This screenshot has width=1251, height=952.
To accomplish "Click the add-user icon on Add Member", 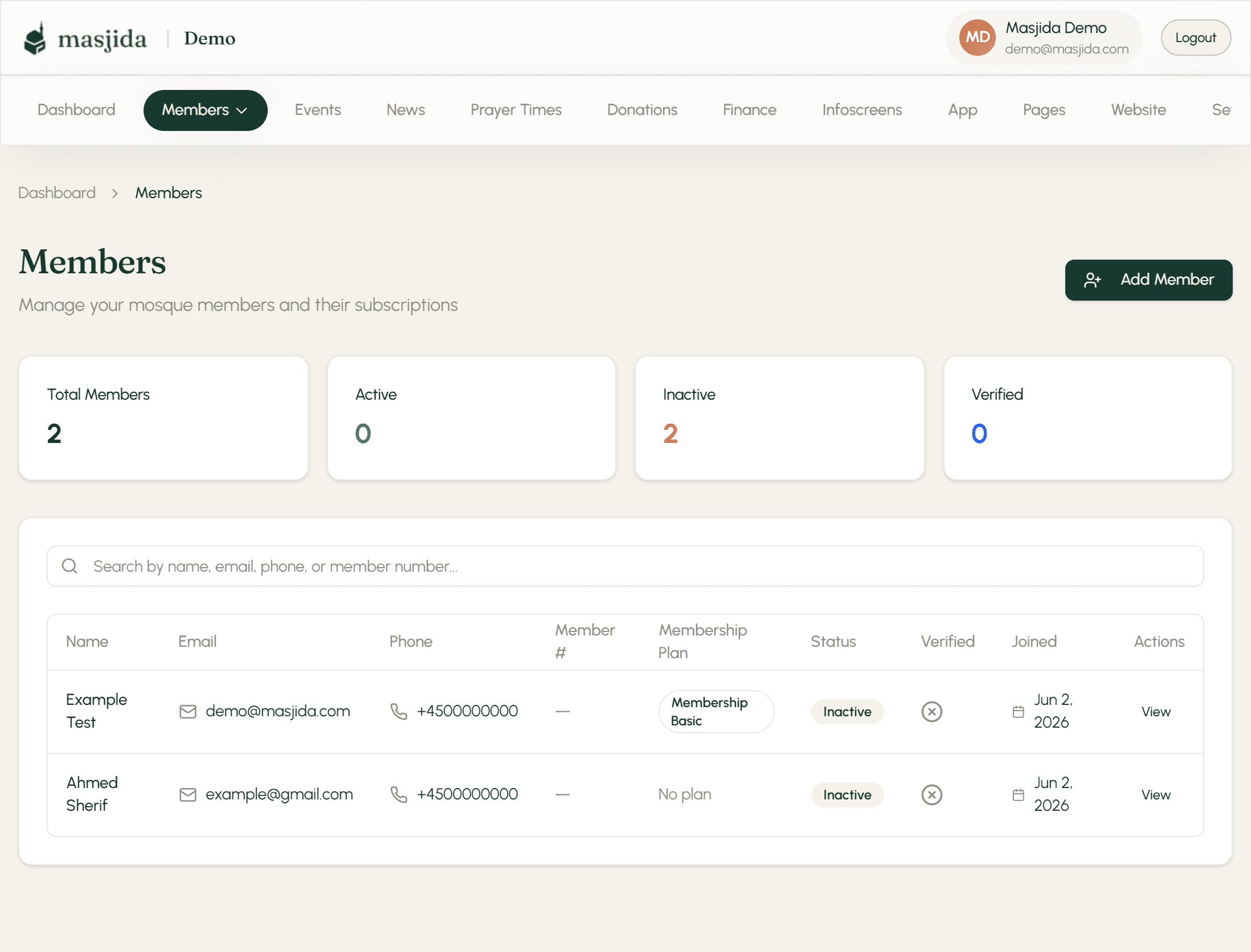I will (1092, 280).
